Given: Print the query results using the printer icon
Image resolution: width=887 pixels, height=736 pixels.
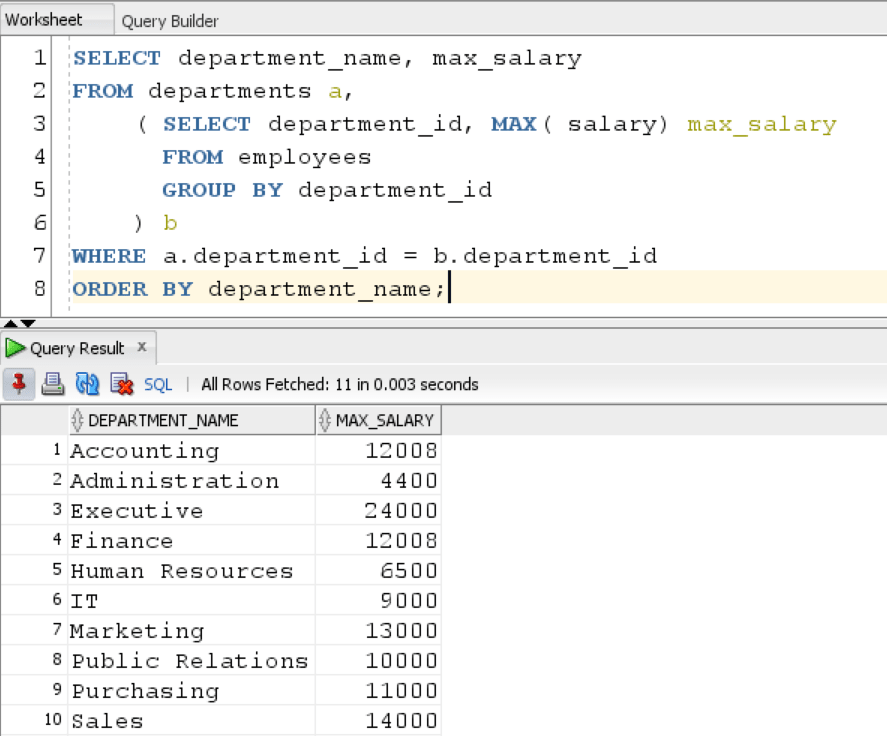Looking at the screenshot, I should pyautogui.click(x=54, y=384).
